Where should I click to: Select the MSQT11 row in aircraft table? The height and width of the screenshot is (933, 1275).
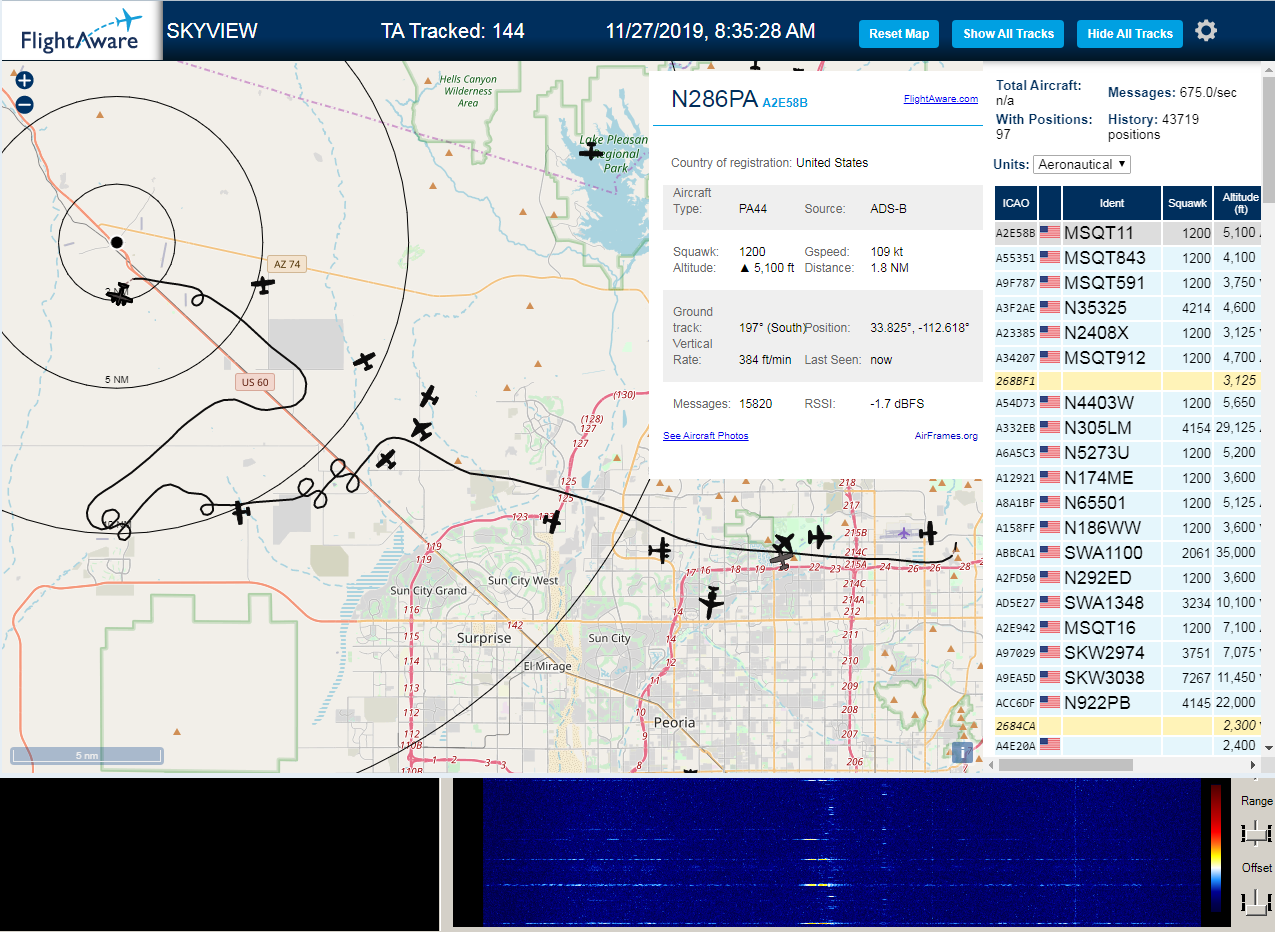(1129, 232)
